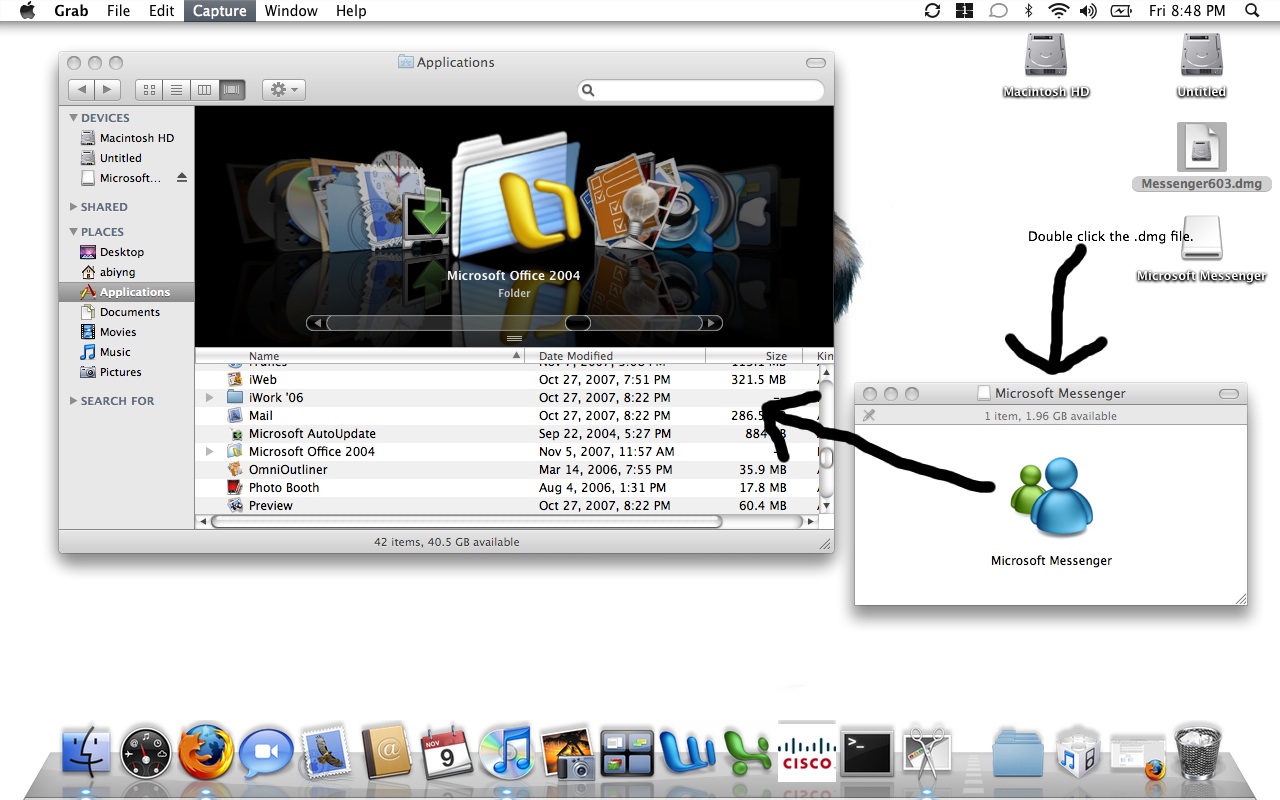Switch Finder to icon view
This screenshot has height=800, width=1280.
(149, 90)
